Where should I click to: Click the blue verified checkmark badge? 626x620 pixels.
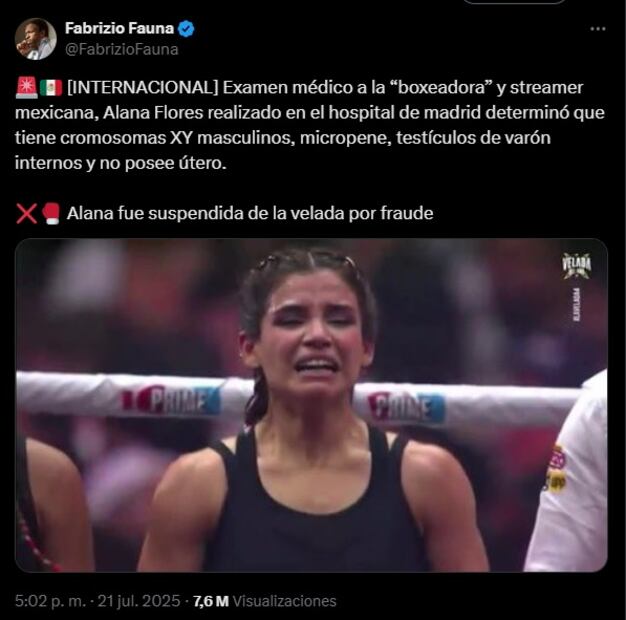(186, 29)
